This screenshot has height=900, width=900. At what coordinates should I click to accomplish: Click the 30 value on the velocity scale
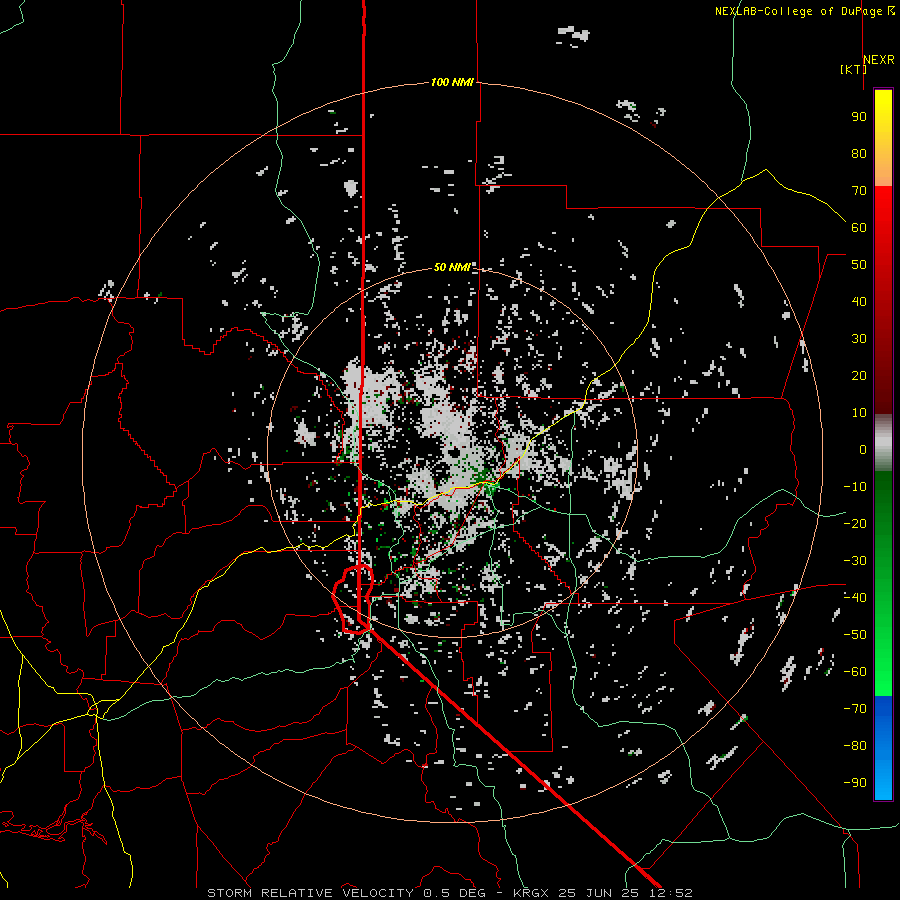(859, 339)
